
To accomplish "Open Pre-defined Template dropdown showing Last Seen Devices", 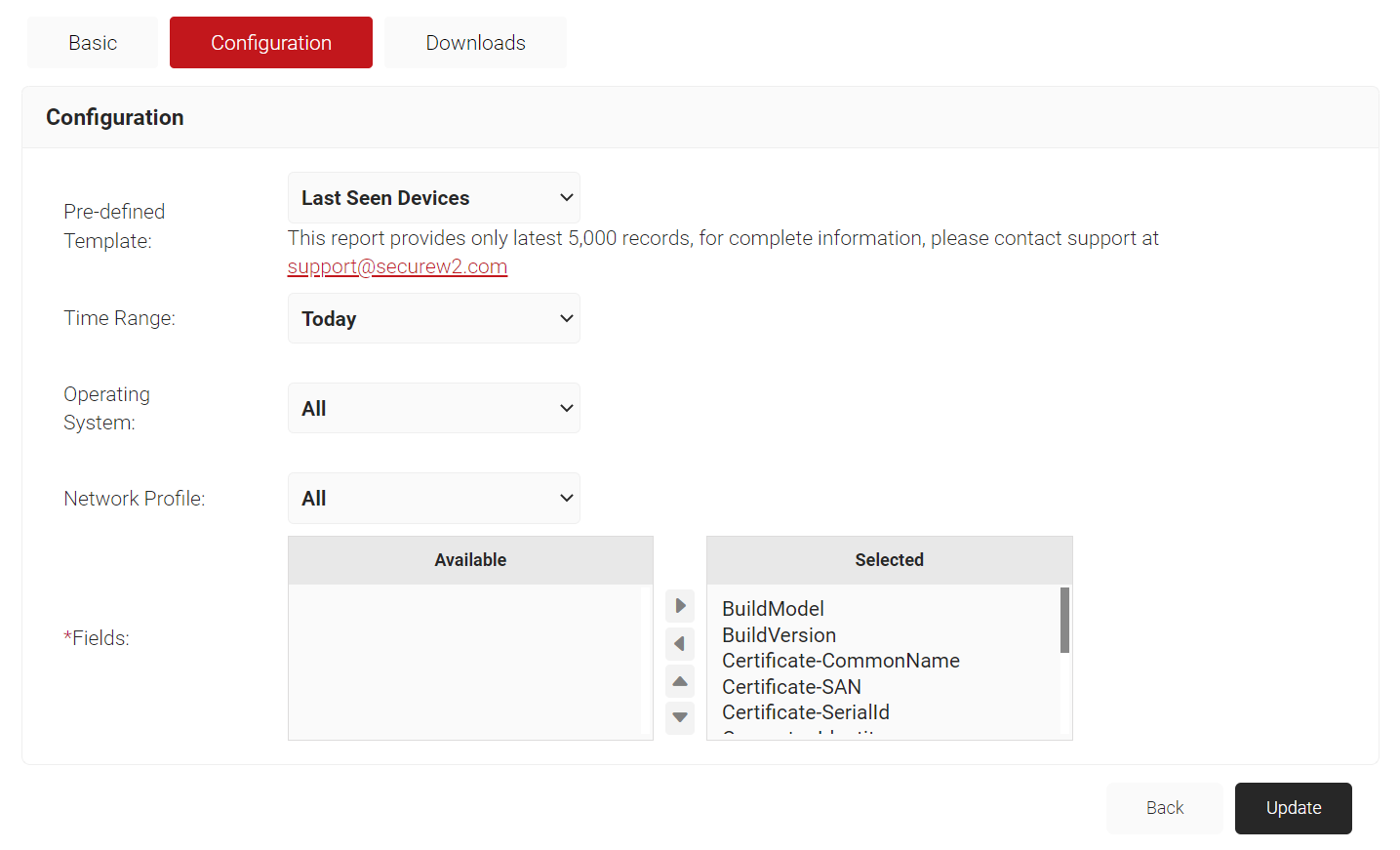I will (x=434, y=198).
